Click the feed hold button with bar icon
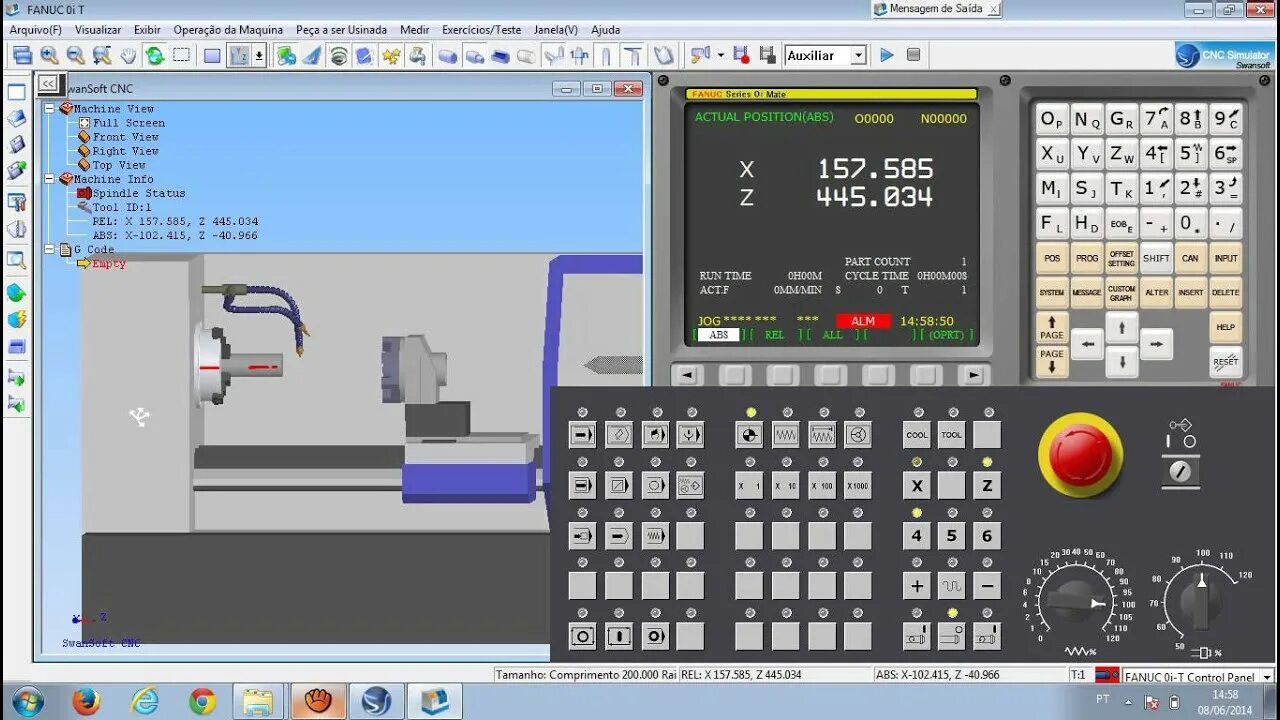 coord(619,637)
